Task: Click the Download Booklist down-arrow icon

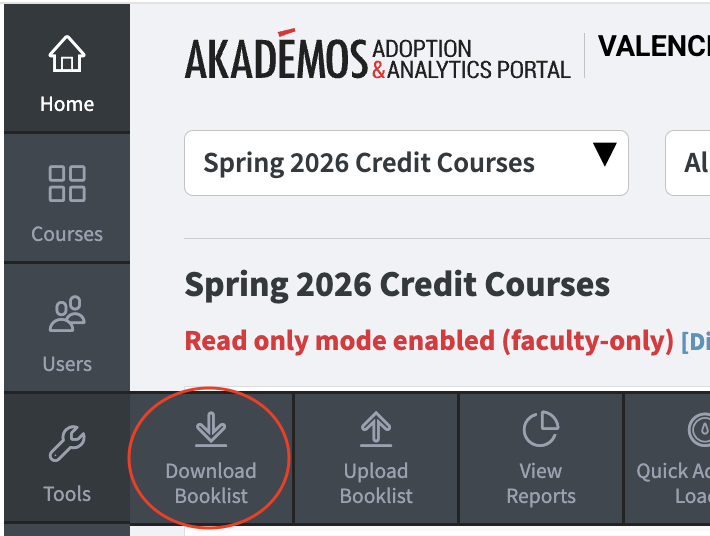Action: (210, 430)
